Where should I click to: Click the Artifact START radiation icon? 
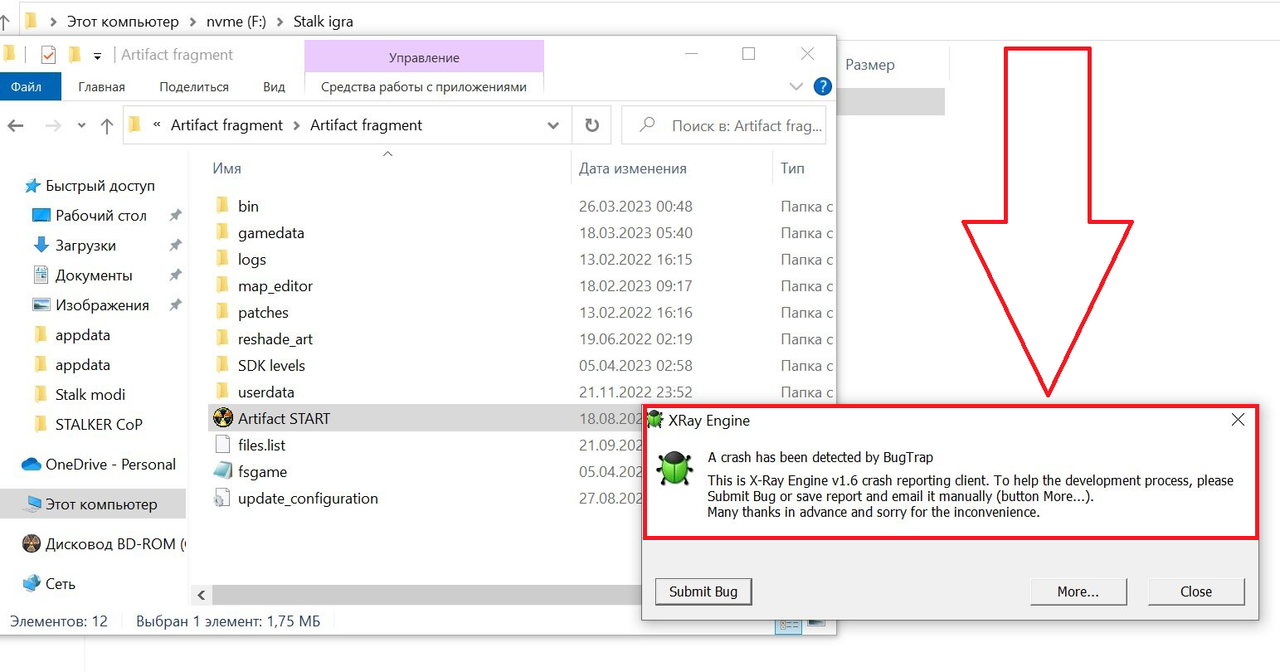[222, 418]
